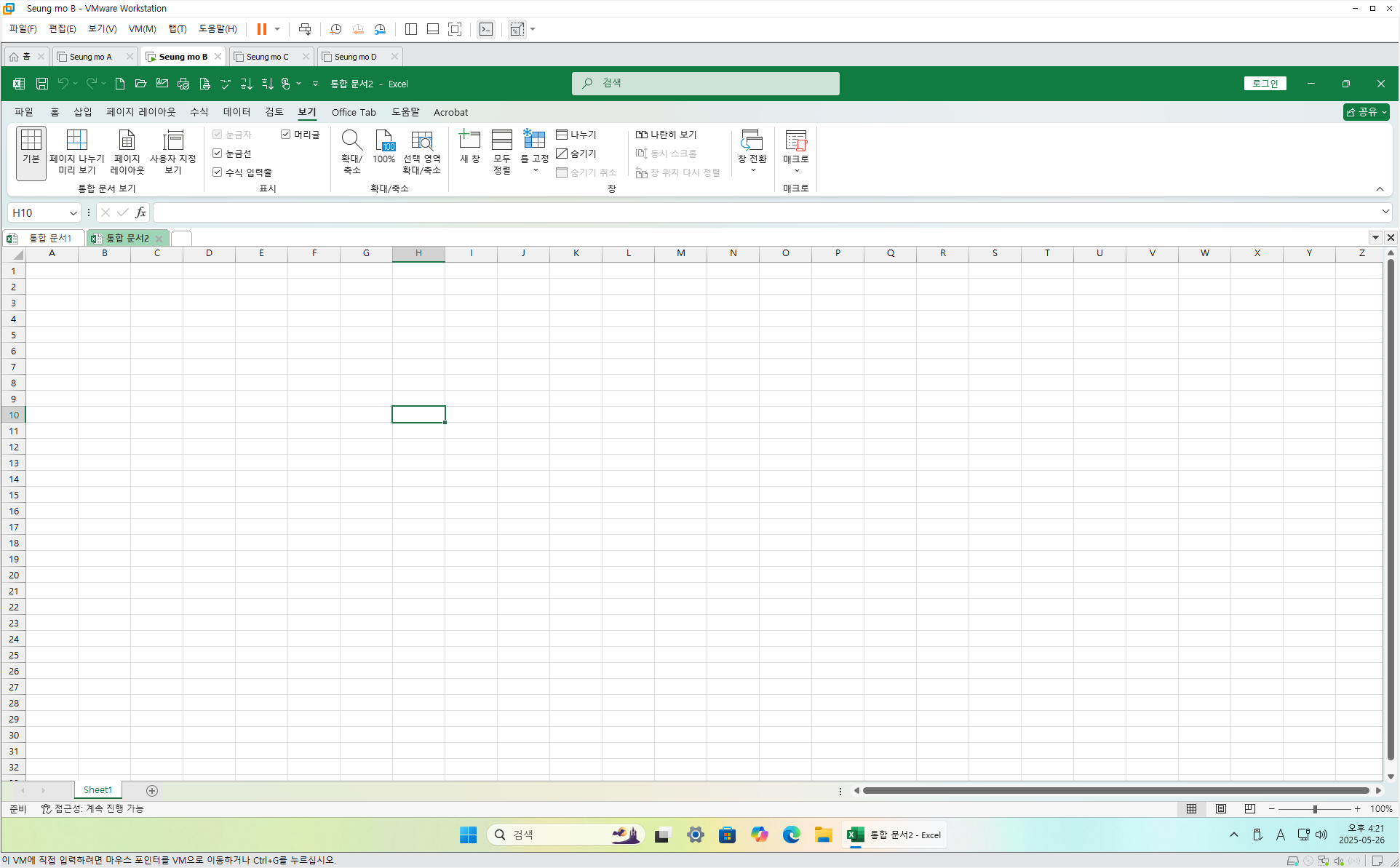Toggle the 수식 입력줄 formula bar checkbox
The width and height of the screenshot is (1400, 868).
point(218,172)
